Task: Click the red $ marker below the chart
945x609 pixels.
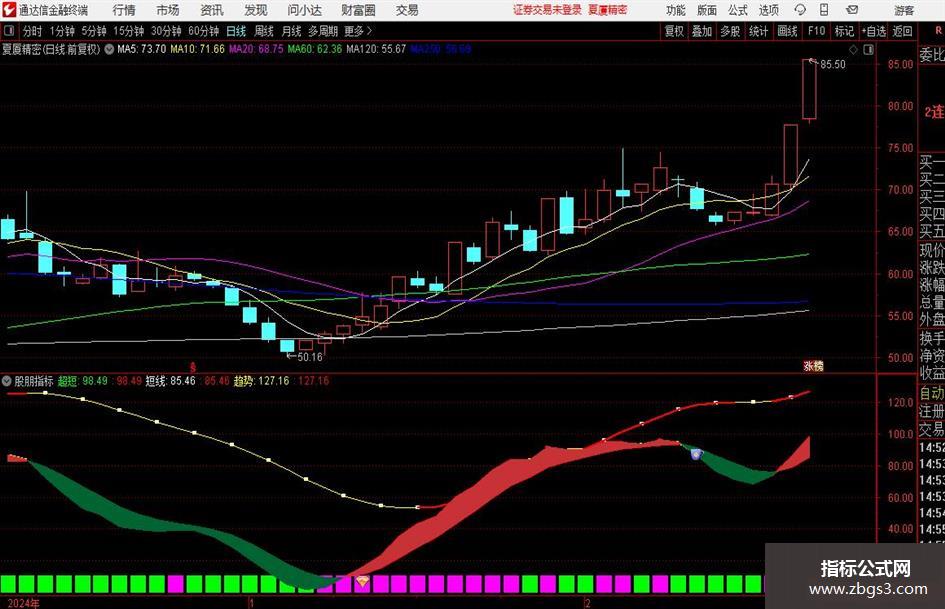Action: click(193, 367)
